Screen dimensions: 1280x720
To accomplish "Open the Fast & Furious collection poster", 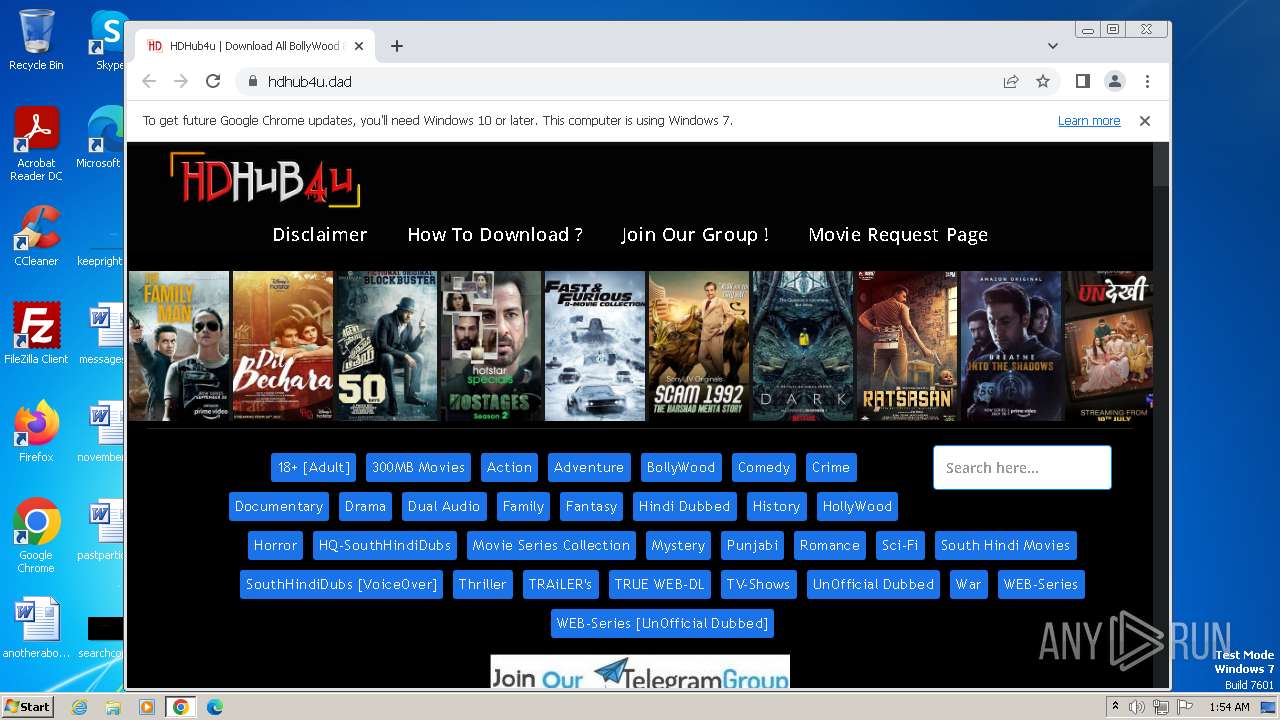I will click(x=595, y=346).
